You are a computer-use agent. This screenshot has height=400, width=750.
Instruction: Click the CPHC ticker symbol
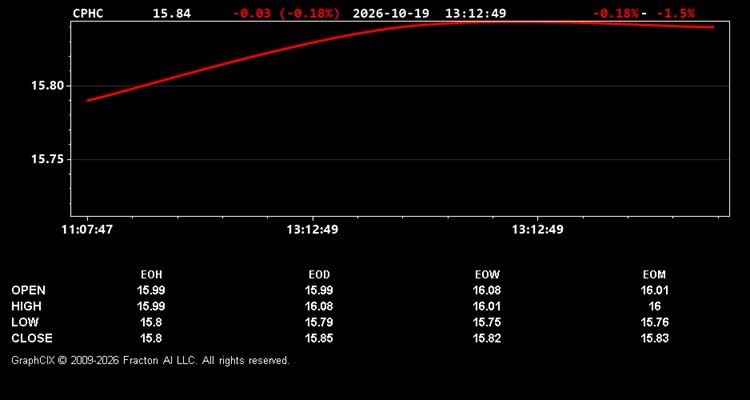88,13
